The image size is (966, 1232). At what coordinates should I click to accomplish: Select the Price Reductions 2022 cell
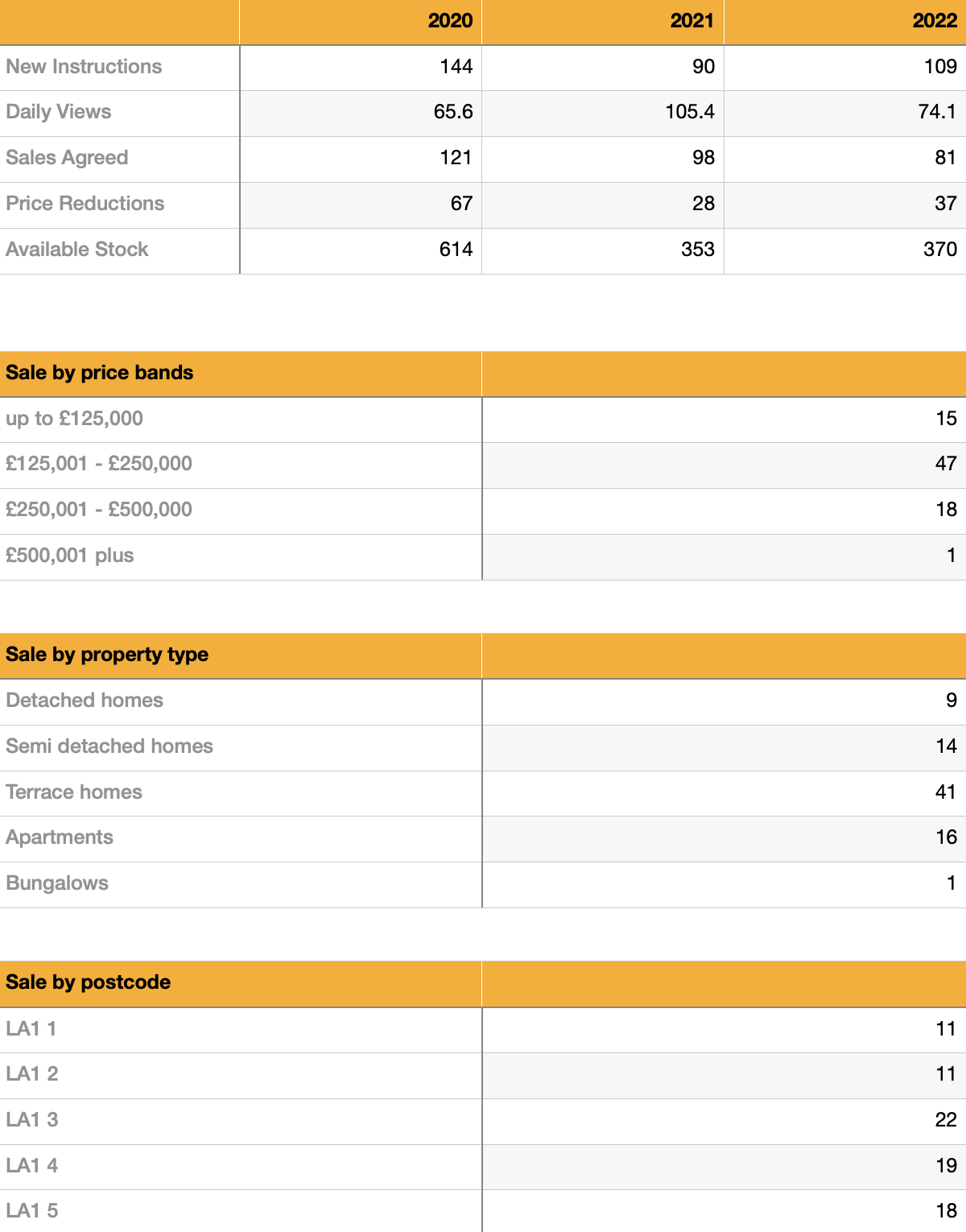(945, 204)
